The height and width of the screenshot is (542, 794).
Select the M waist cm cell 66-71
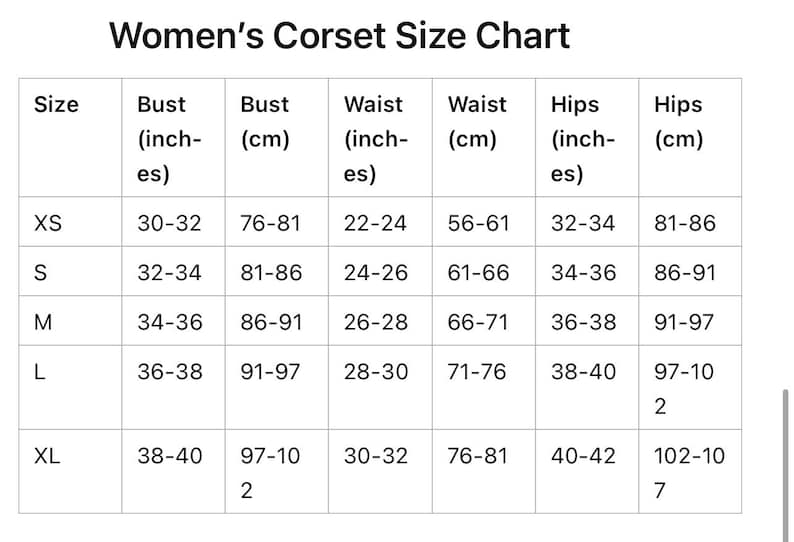point(478,322)
